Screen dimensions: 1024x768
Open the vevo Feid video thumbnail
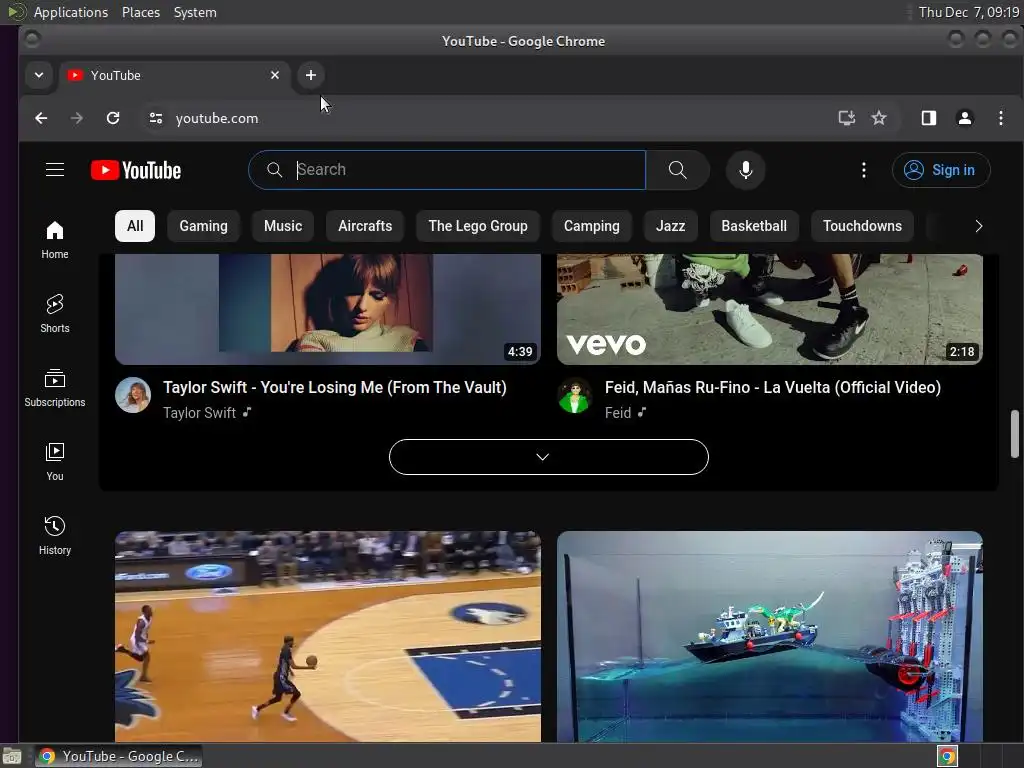click(770, 309)
